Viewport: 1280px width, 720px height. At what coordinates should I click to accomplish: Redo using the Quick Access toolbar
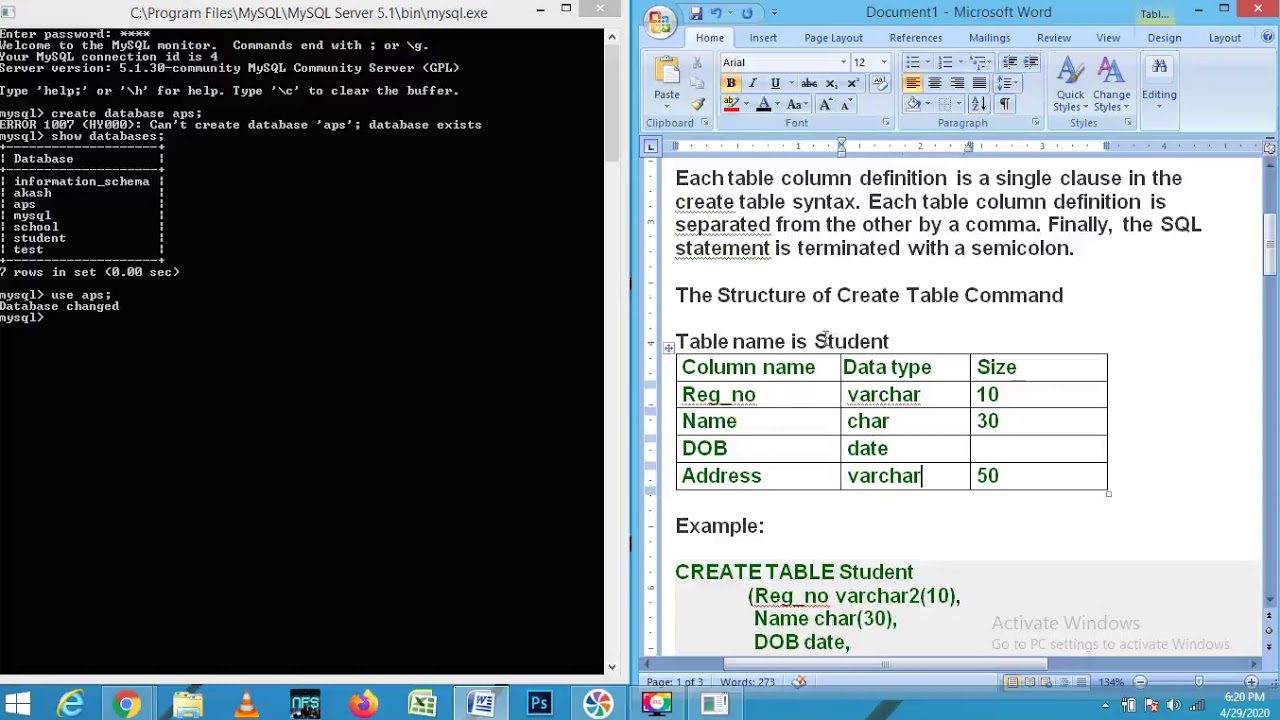[747, 13]
